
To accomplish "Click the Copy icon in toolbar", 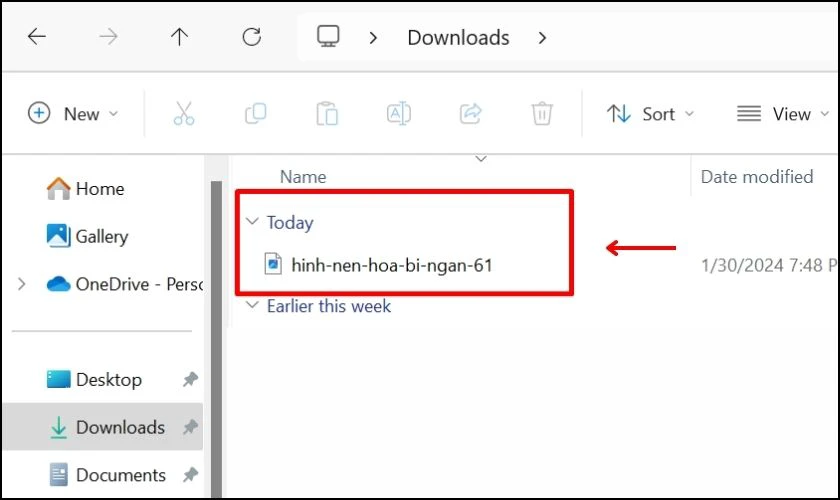I will tap(256, 114).
